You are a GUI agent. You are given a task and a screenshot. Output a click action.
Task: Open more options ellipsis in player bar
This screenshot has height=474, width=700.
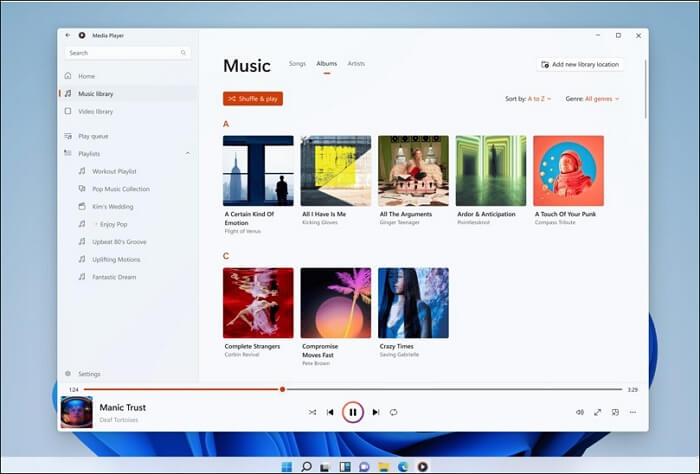[x=633, y=412]
